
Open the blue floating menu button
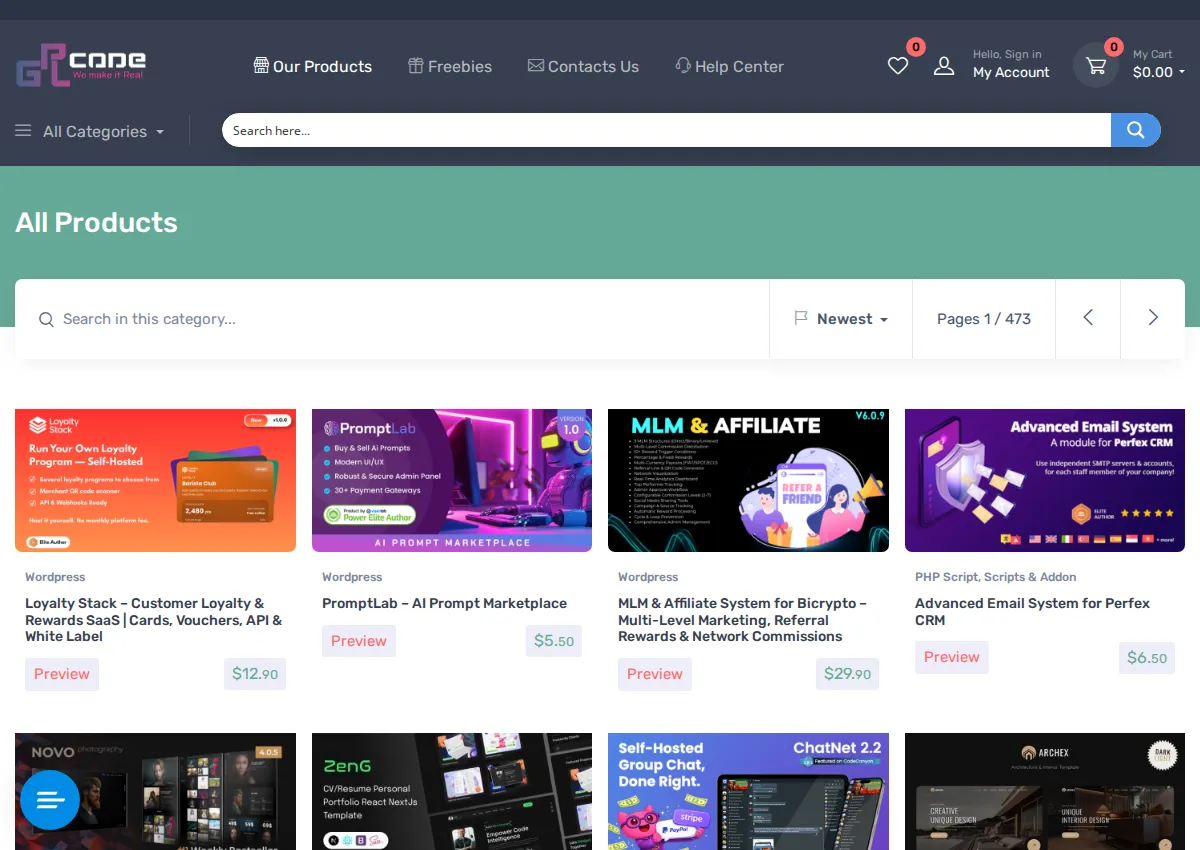(50, 800)
